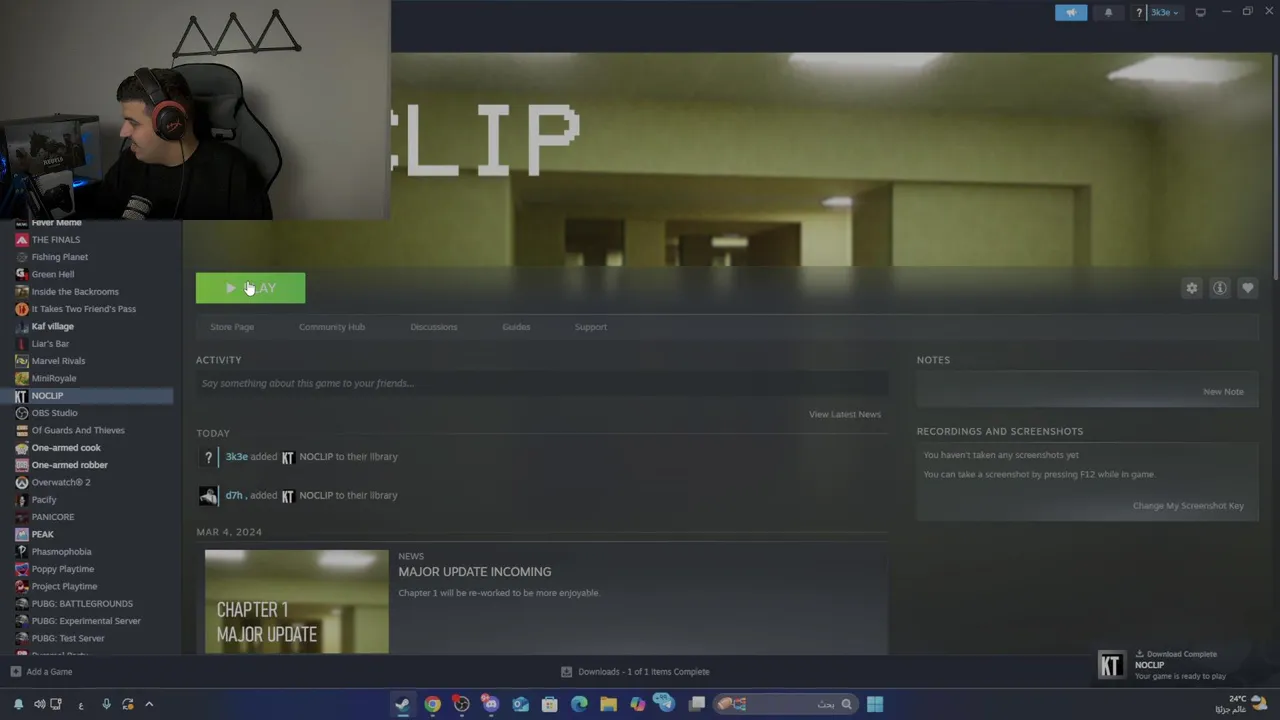Image resolution: width=1280 pixels, height=720 pixels.
Task: Click Change My Screenshot Key link
Action: coord(1188,506)
